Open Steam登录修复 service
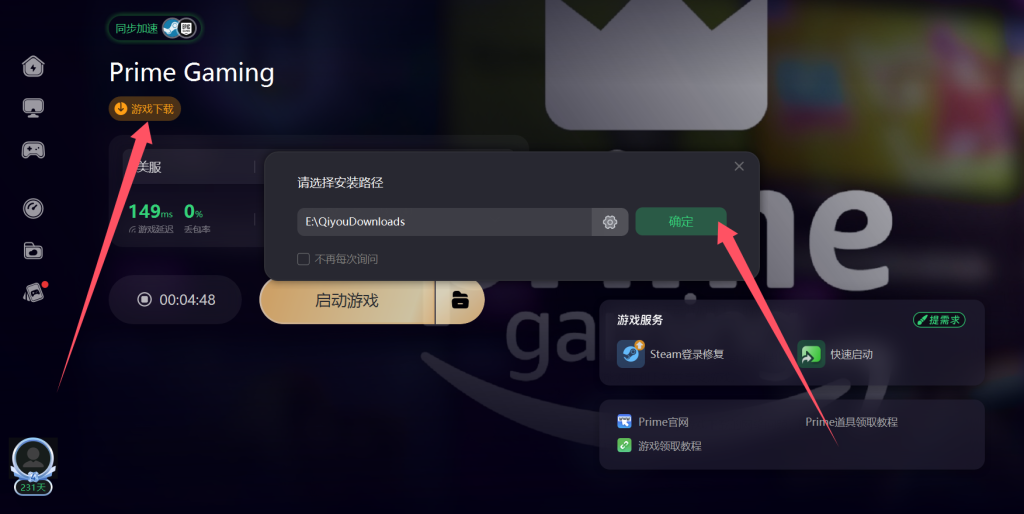Screen dimensions: 1024x514 tap(671, 354)
